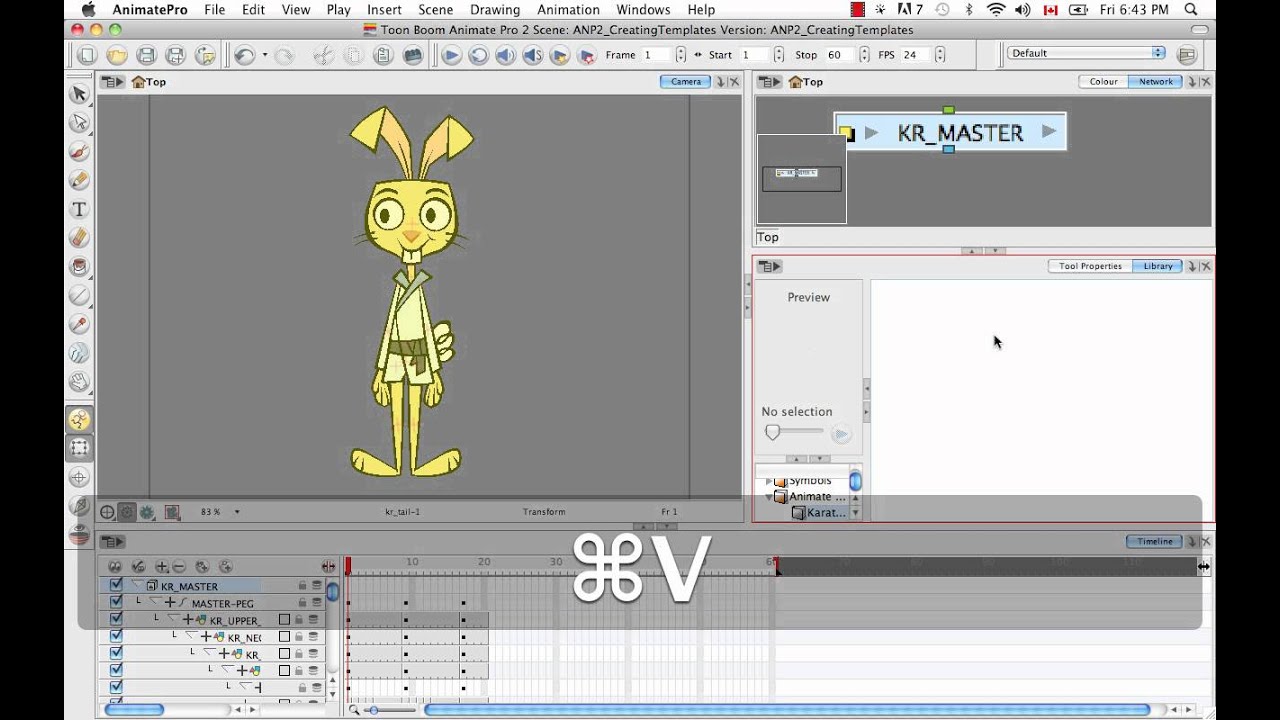The image size is (1280, 720).
Task: Select the Text tool
Action: pyautogui.click(x=79, y=210)
